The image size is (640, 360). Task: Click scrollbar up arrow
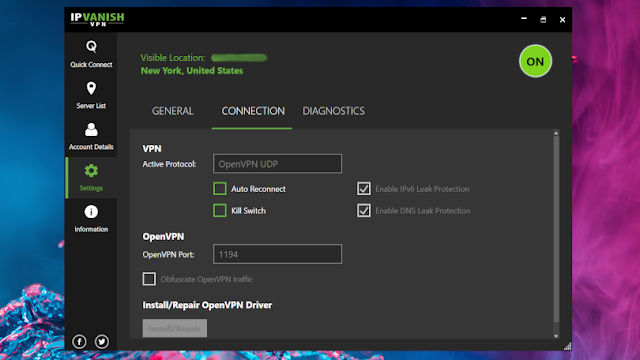pos(556,133)
